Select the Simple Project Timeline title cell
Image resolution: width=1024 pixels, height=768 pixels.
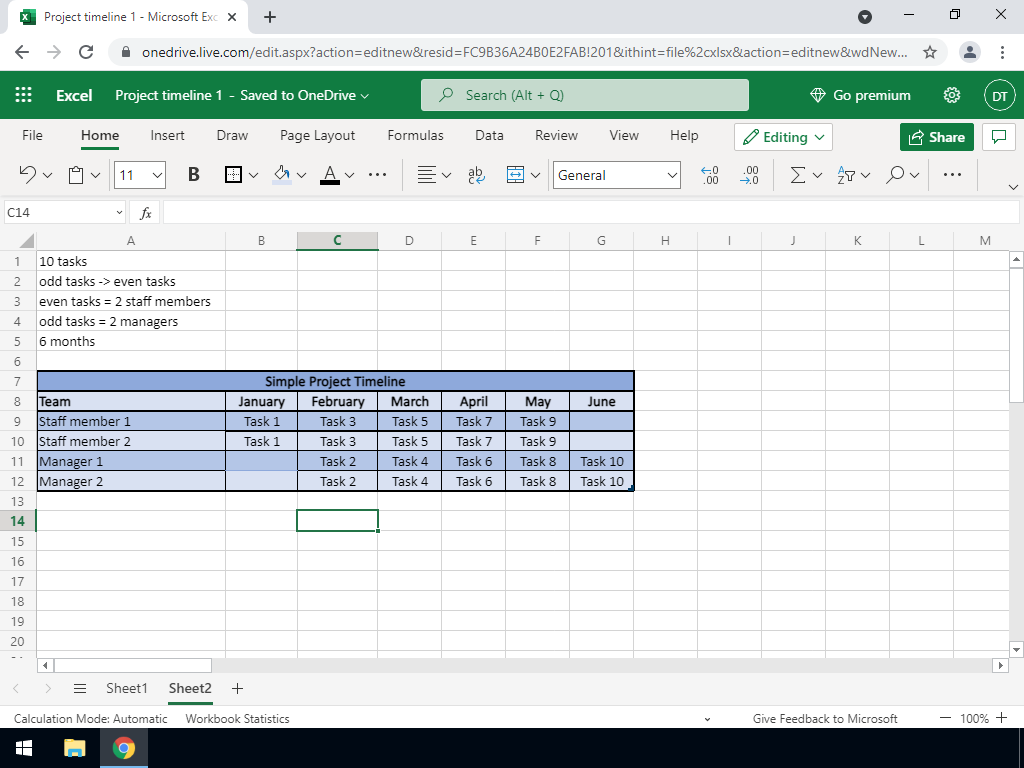[x=335, y=381]
